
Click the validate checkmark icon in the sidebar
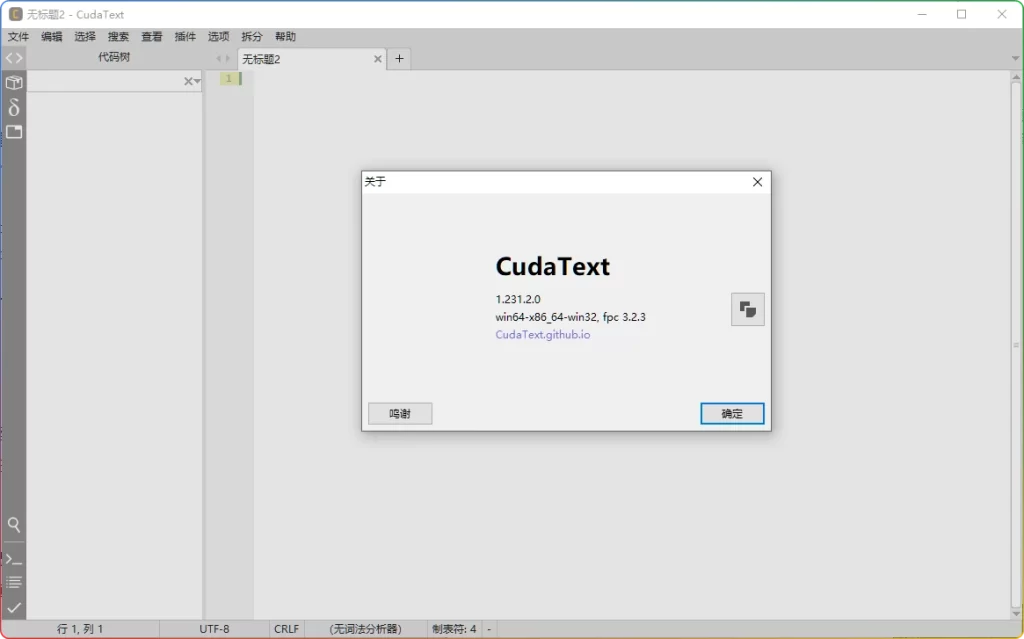[13, 606]
